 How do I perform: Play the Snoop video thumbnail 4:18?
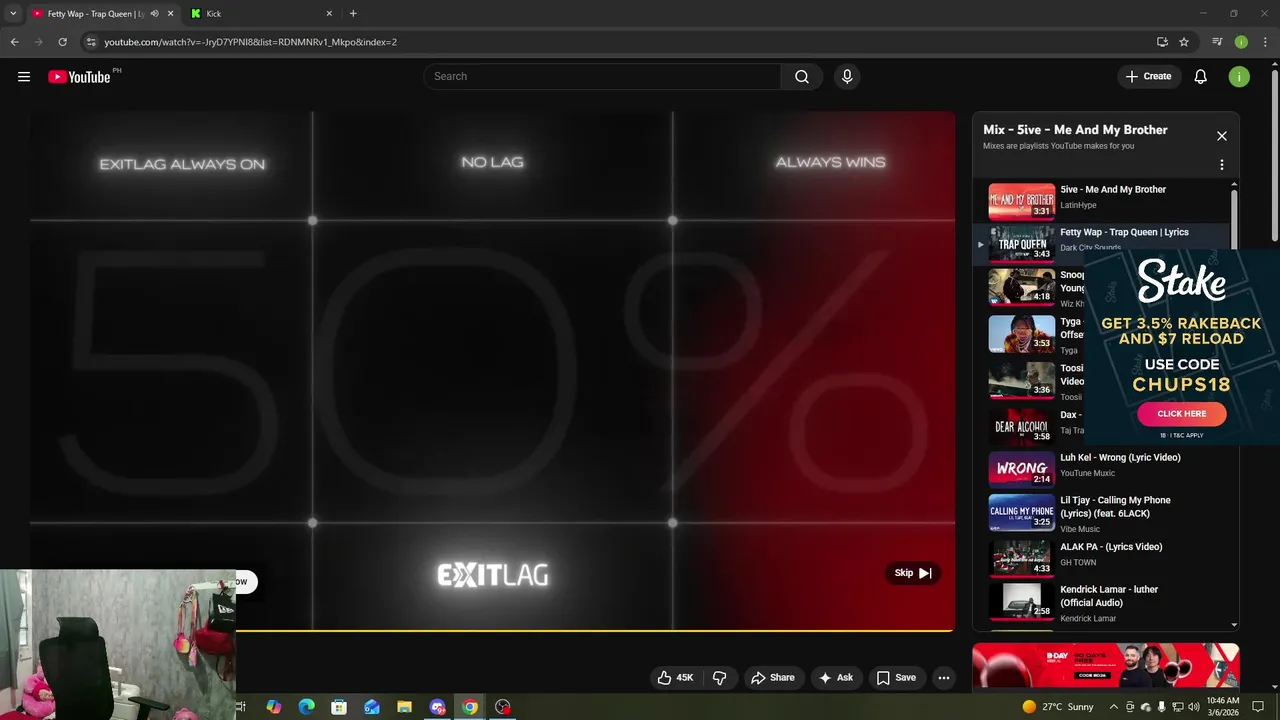(1021, 287)
